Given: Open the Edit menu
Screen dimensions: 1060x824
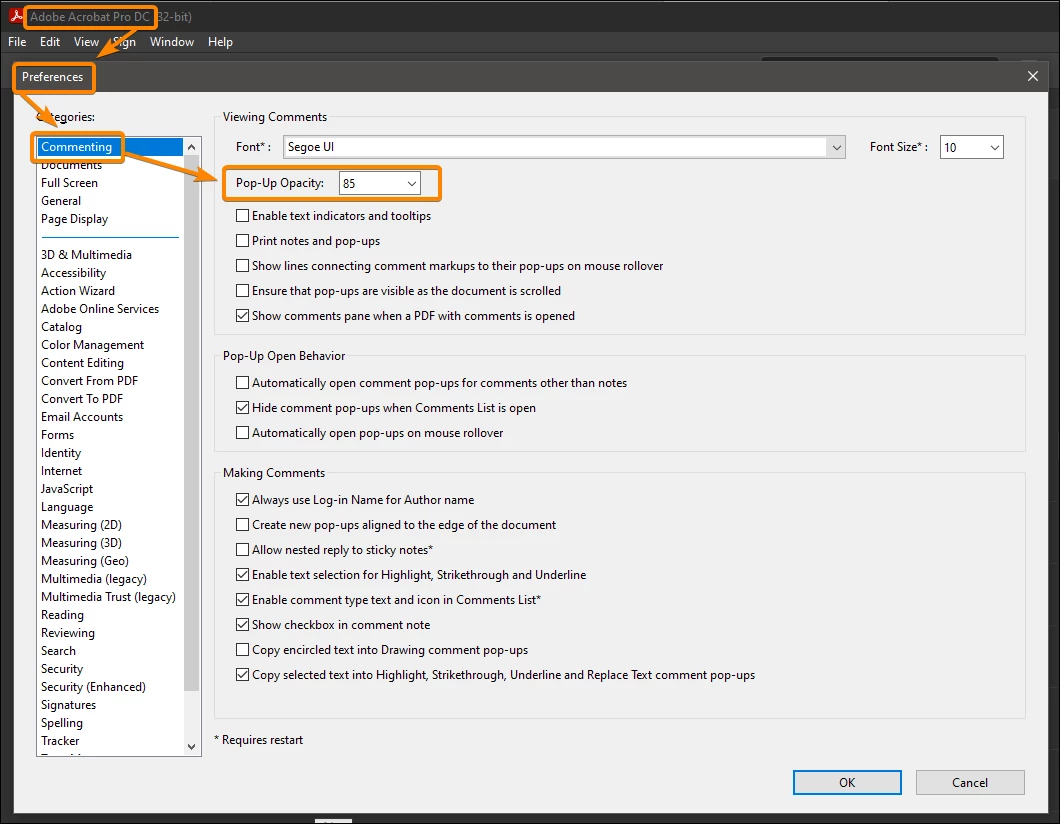Looking at the screenshot, I should (x=50, y=42).
